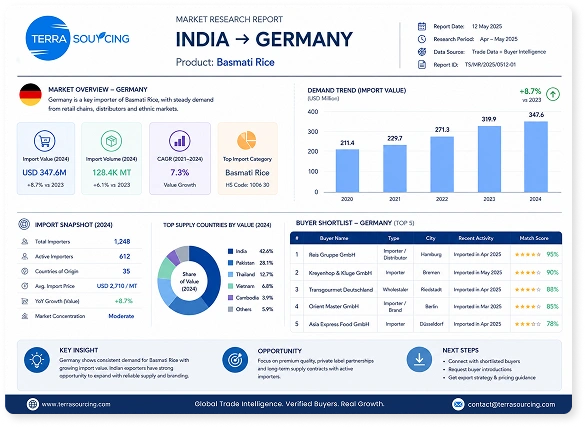This screenshot has height=428, width=586.
Task: Click the Cambodia legend color swatch
Action: click(231, 298)
